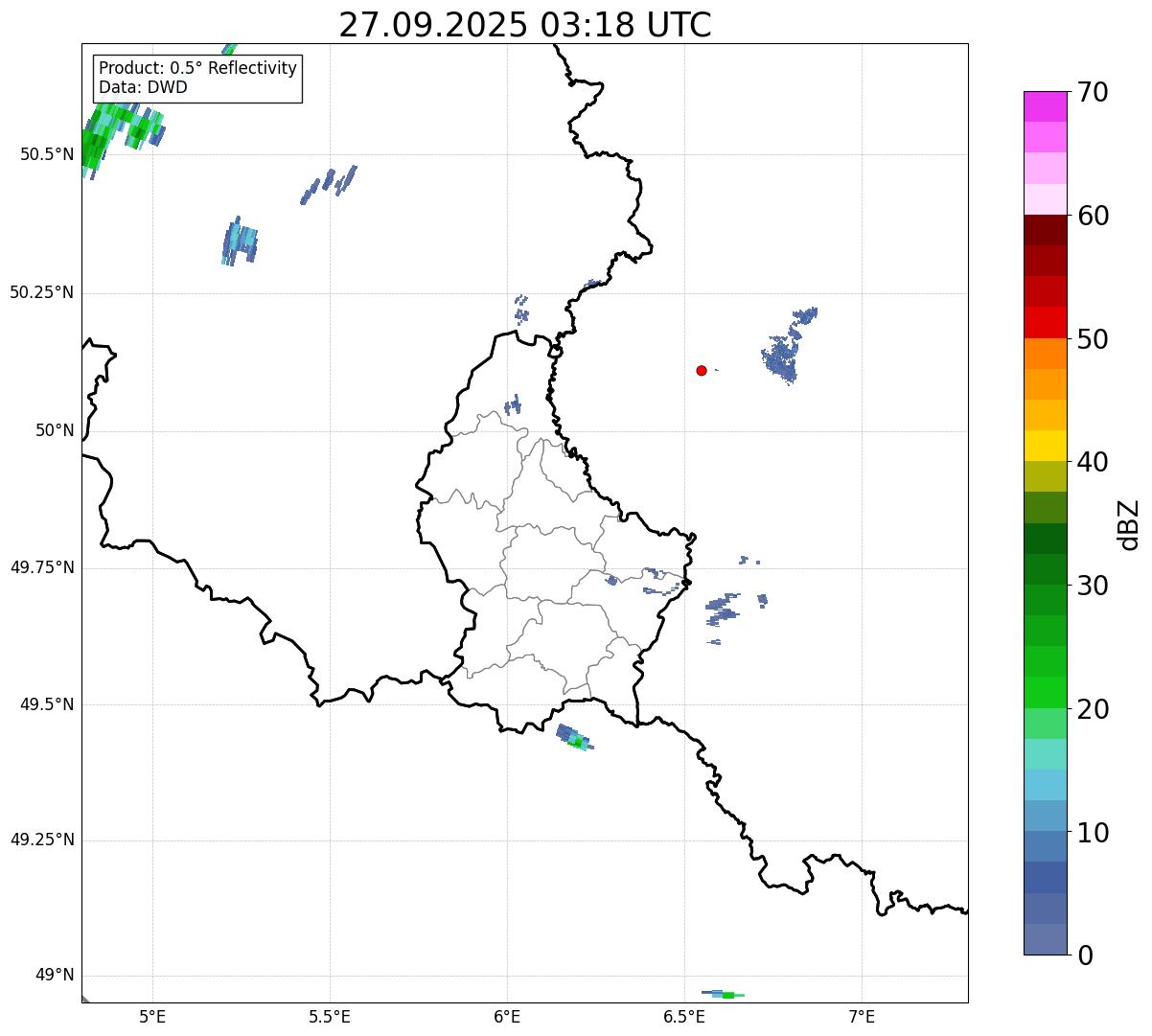Click the orange 48-50 dBZ colorbar segment
Image resolution: width=1152 pixels, height=1036 pixels.
pos(1045,354)
